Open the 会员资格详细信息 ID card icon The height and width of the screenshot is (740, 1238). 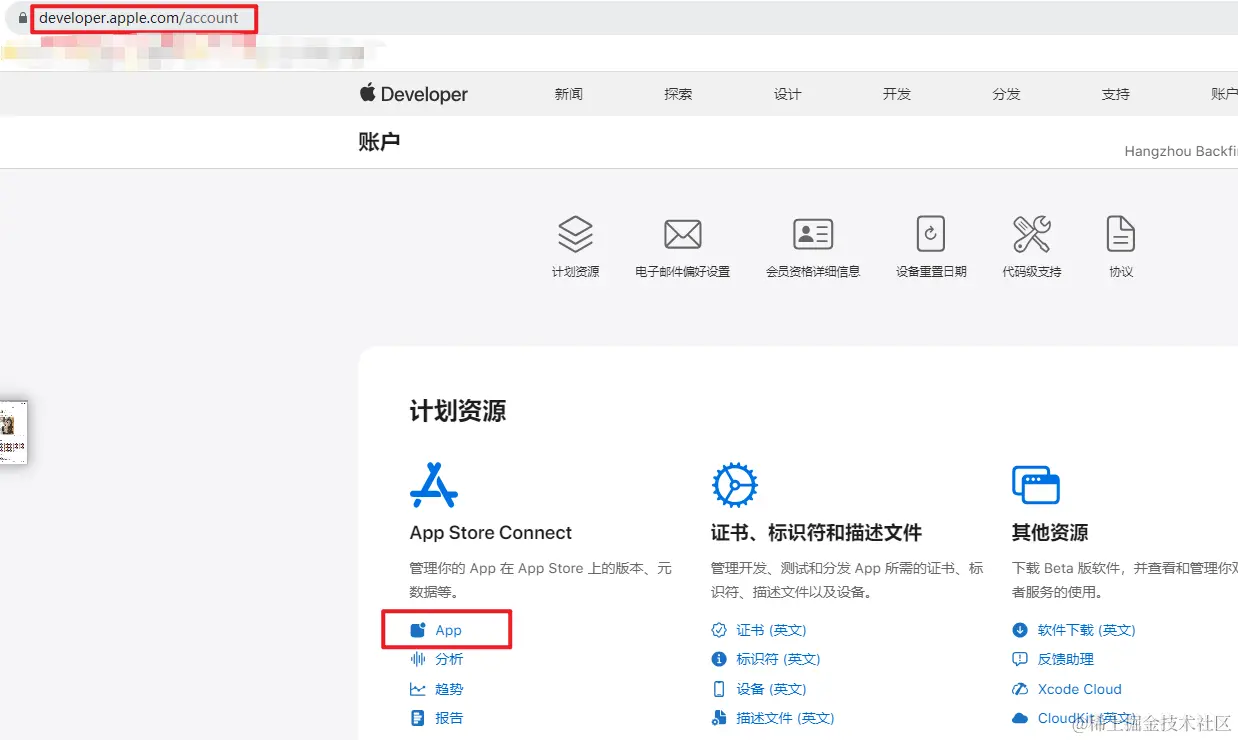click(x=813, y=235)
